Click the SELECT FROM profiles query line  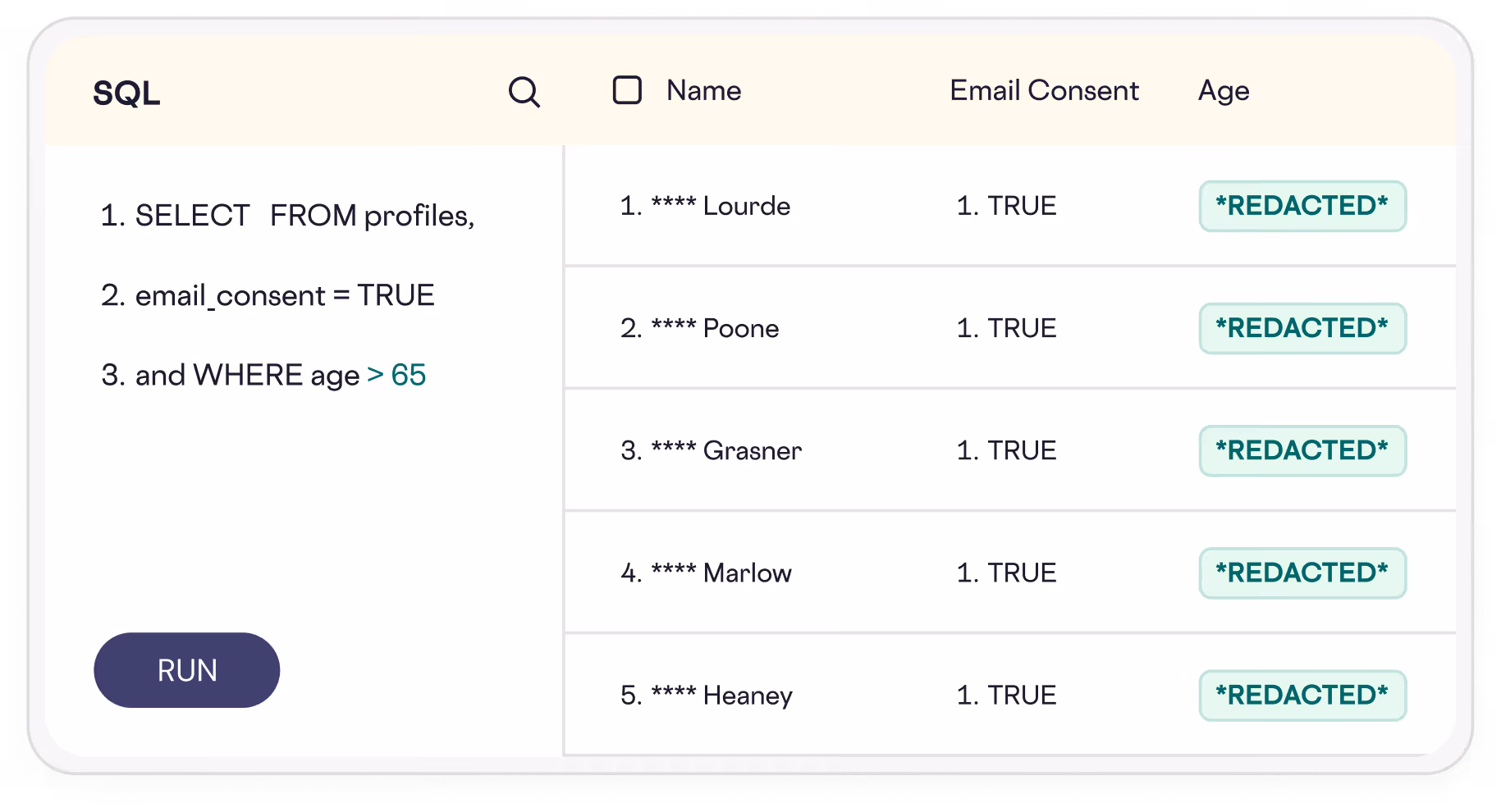point(287,216)
